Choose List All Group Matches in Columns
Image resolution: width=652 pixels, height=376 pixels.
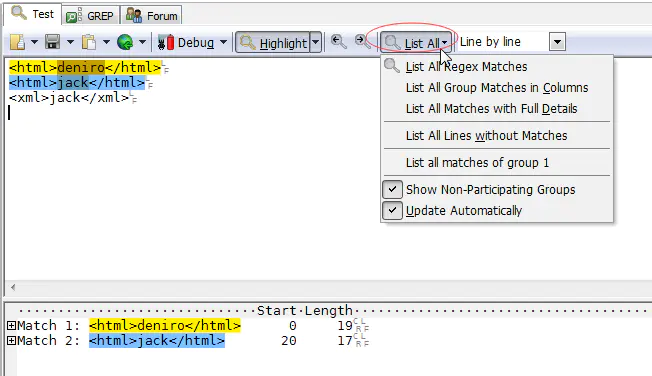pyautogui.click(x=497, y=88)
